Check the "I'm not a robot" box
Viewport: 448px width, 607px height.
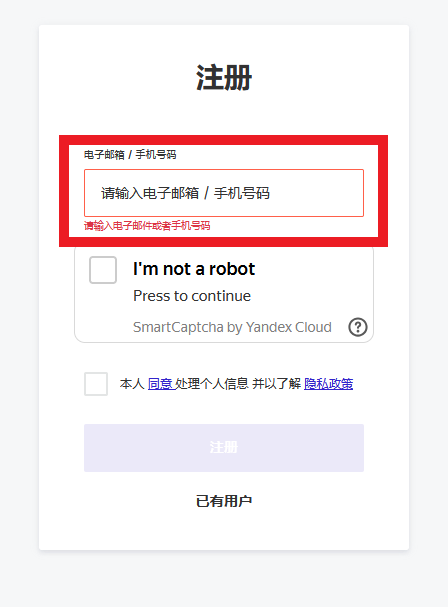103,270
